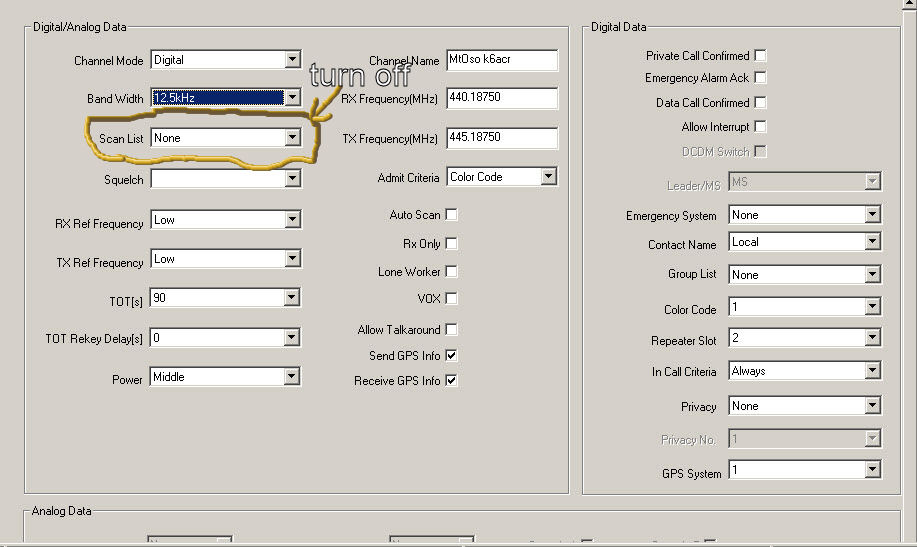Screen dimensions: 917x547
Task: Enable the Lone Worker checkbox
Action: 451,271
